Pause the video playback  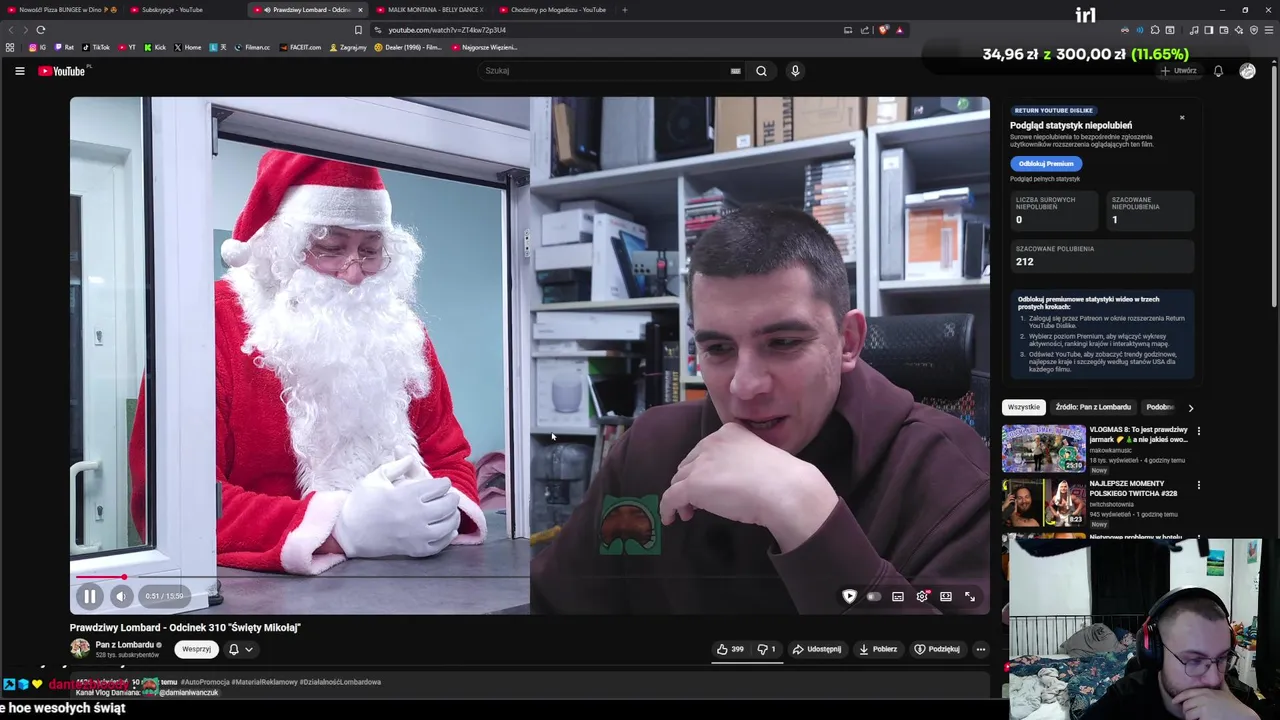89,596
